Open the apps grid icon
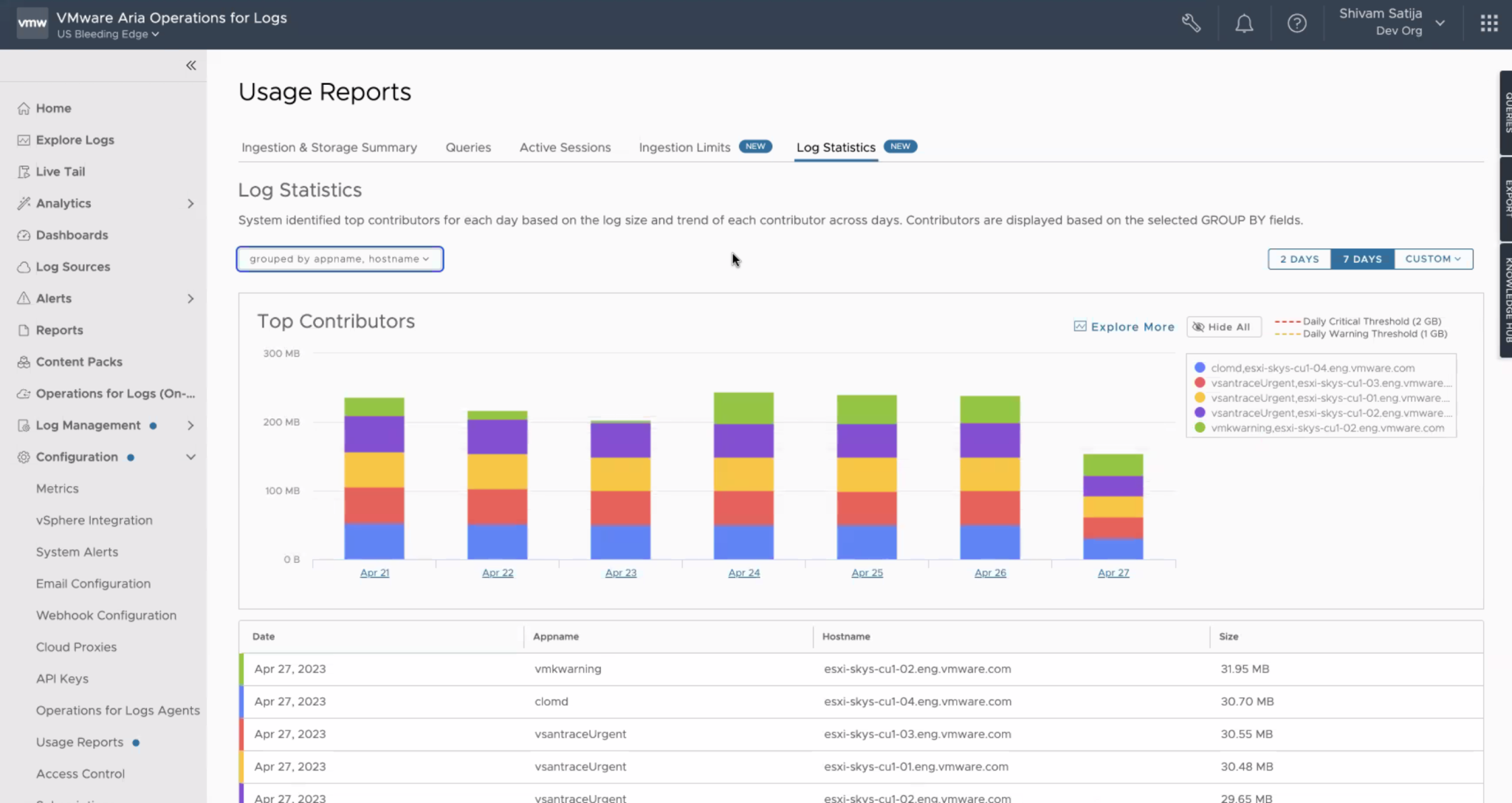The image size is (1512, 803). [1489, 24]
